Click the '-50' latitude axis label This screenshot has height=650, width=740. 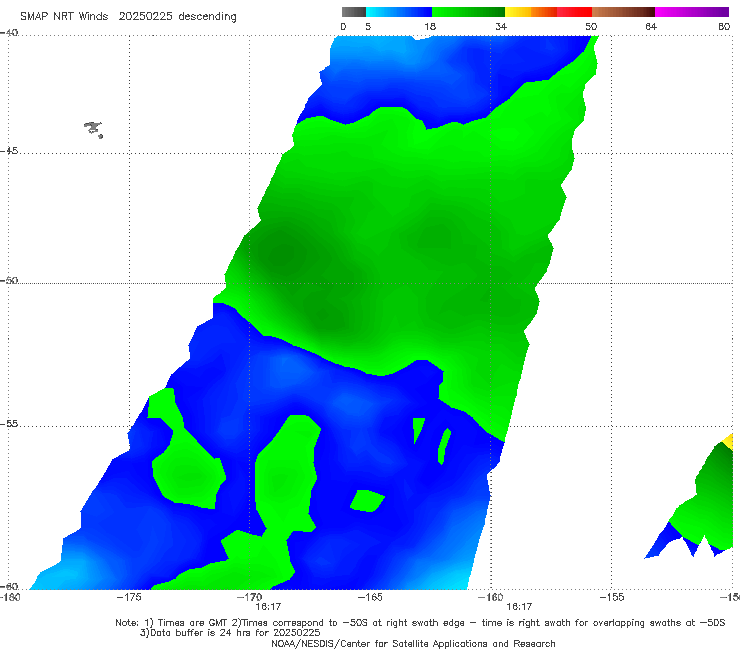9,280
